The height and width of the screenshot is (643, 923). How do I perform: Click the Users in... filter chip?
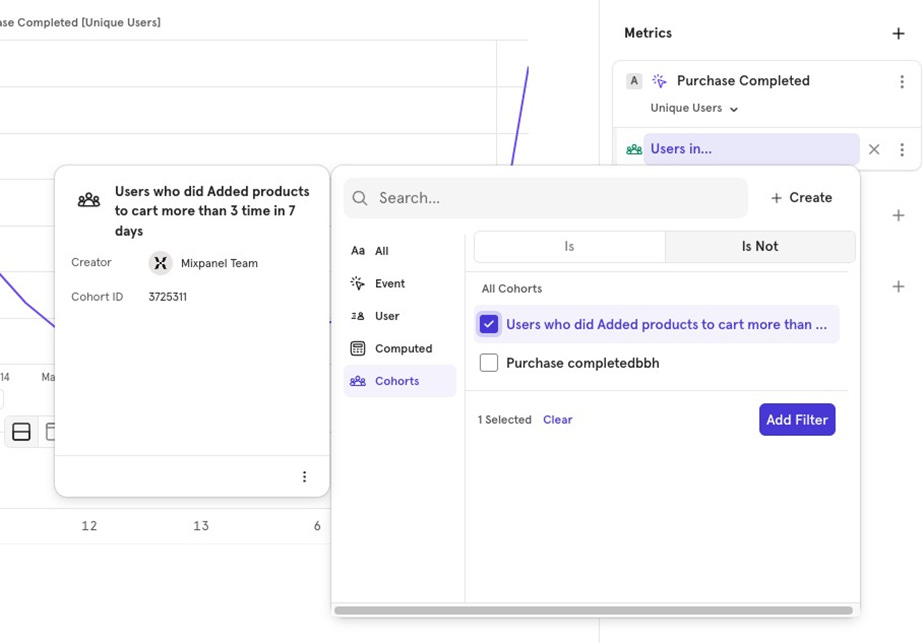751,149
